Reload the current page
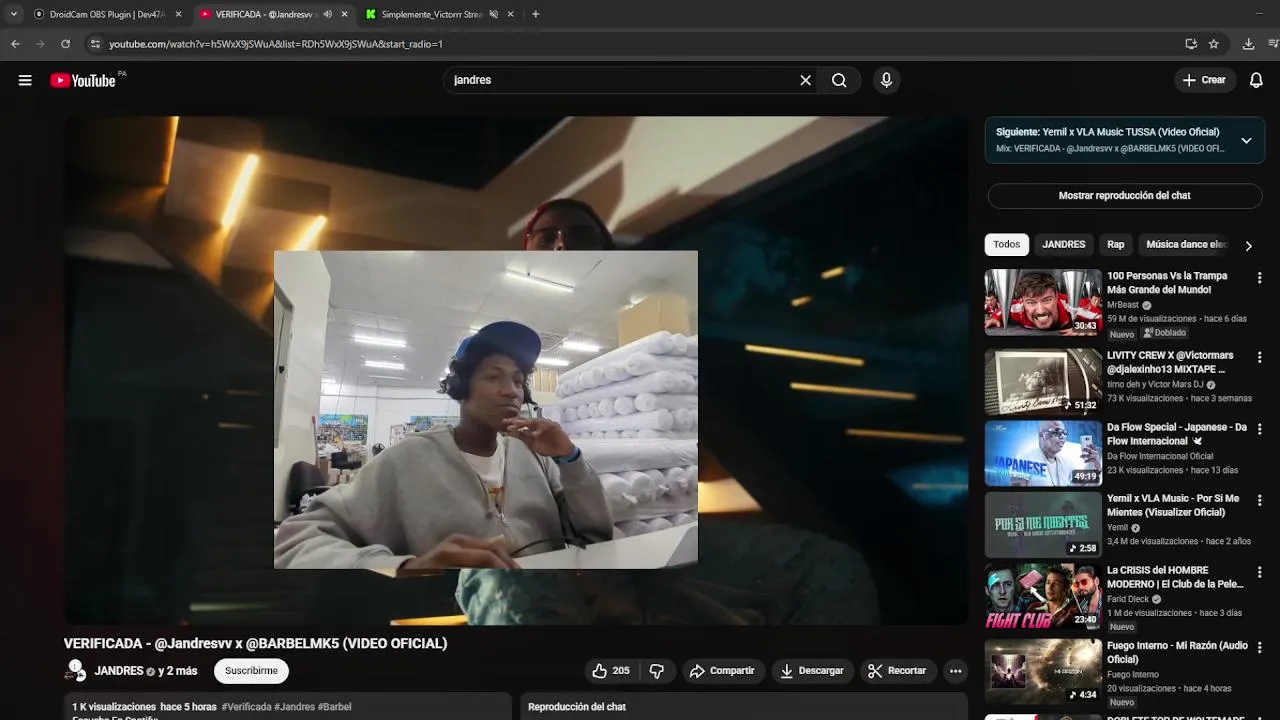Viewport: 1280px width, 720px height. (65, 44)
